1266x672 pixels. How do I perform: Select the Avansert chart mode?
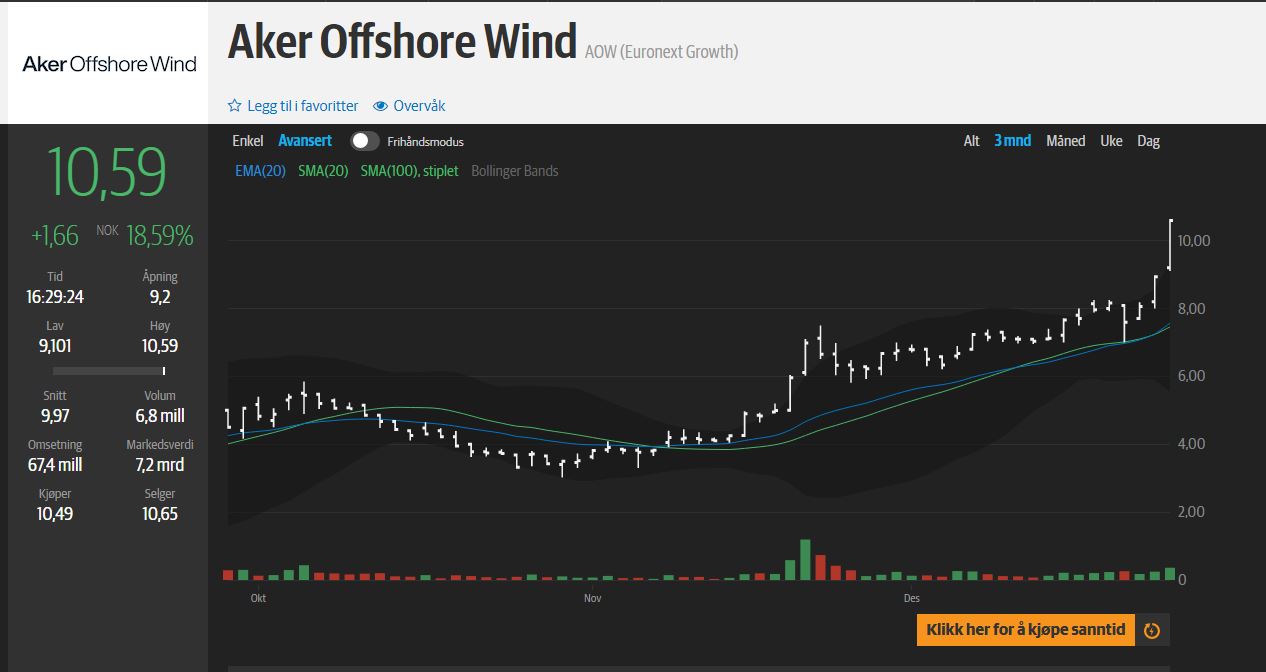click(x=305, y=141)
